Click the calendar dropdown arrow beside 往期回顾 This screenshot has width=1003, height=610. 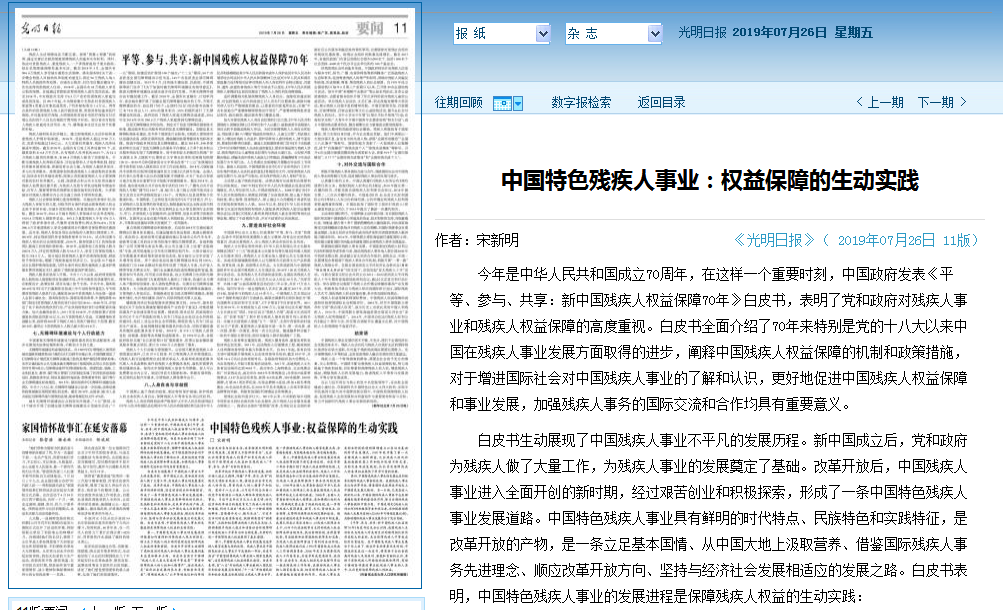[518, 103]
